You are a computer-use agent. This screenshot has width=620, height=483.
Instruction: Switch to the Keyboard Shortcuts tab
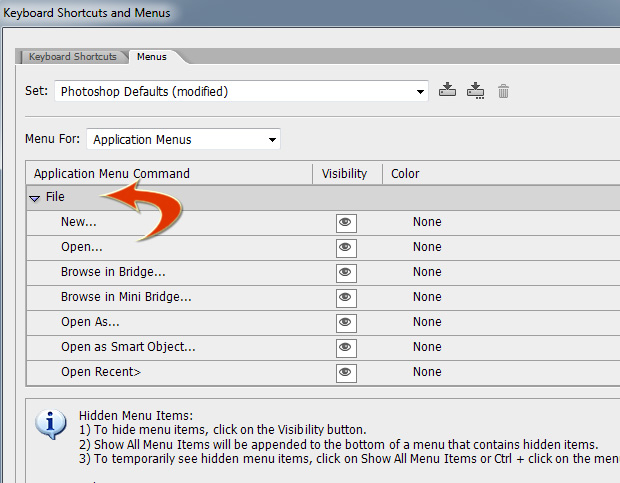pos(73,57)
